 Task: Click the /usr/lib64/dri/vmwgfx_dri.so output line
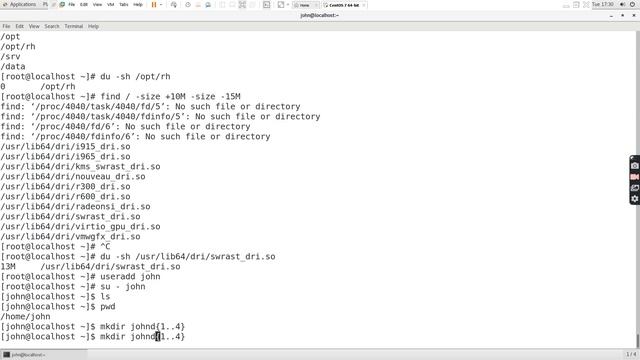point(70,236)
